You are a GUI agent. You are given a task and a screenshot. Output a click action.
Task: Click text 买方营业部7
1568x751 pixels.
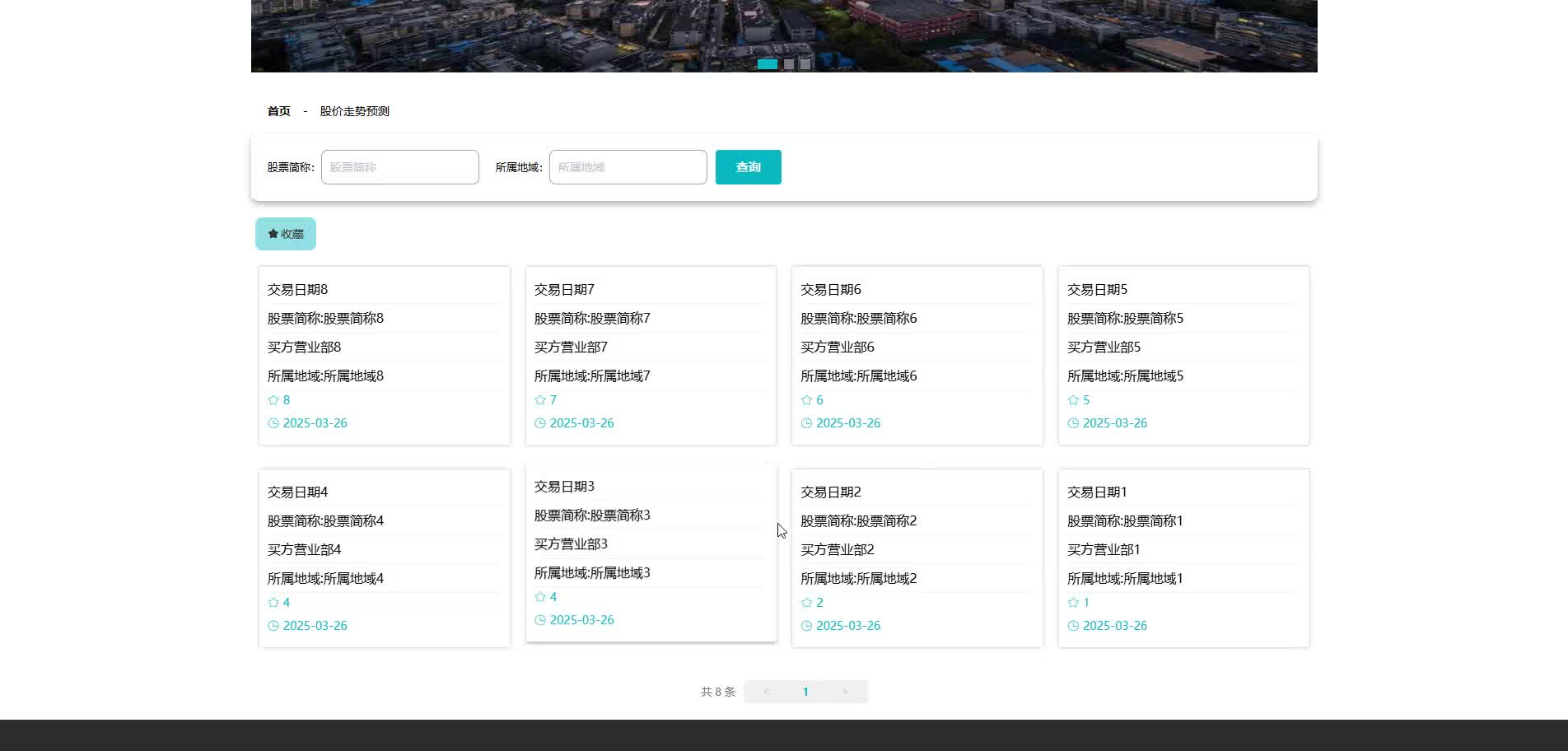[x=571, y=348]
